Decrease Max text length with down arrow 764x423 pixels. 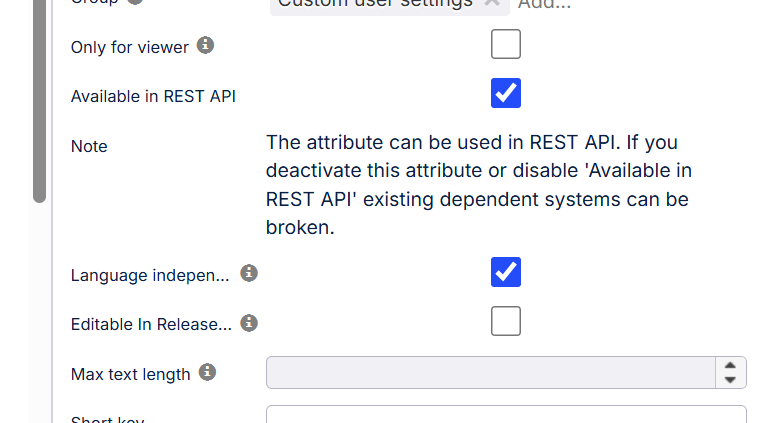coord(731,380)
